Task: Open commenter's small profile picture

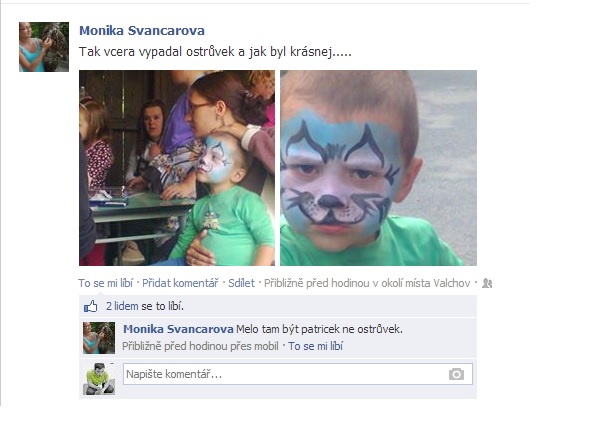Action: (99, 338)
